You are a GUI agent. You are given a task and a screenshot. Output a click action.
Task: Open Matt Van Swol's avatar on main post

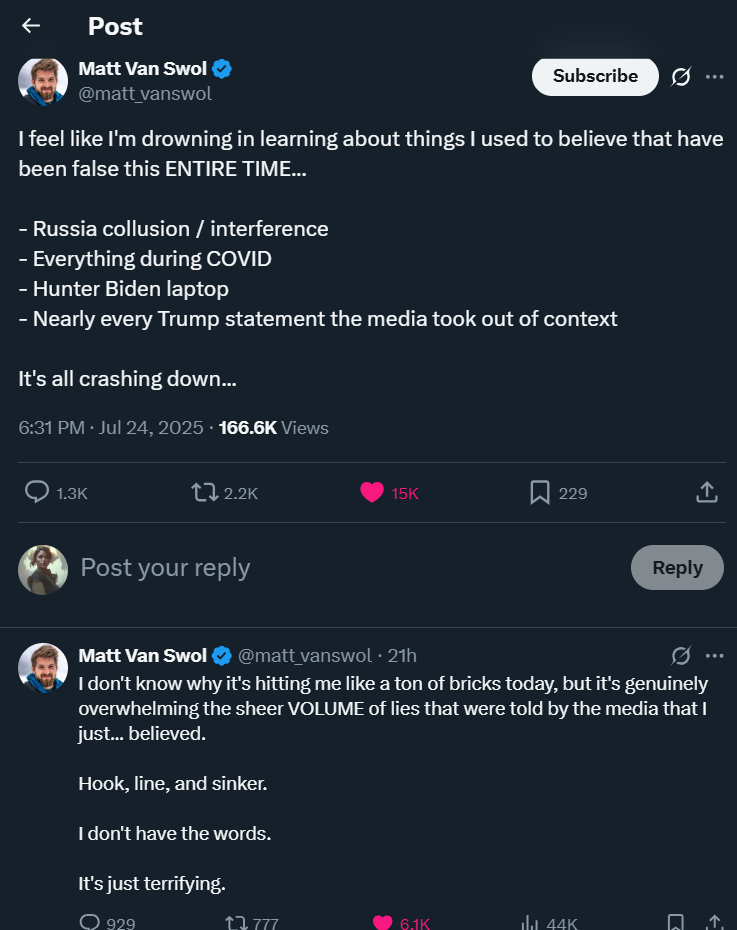click(x=43, y=81)
